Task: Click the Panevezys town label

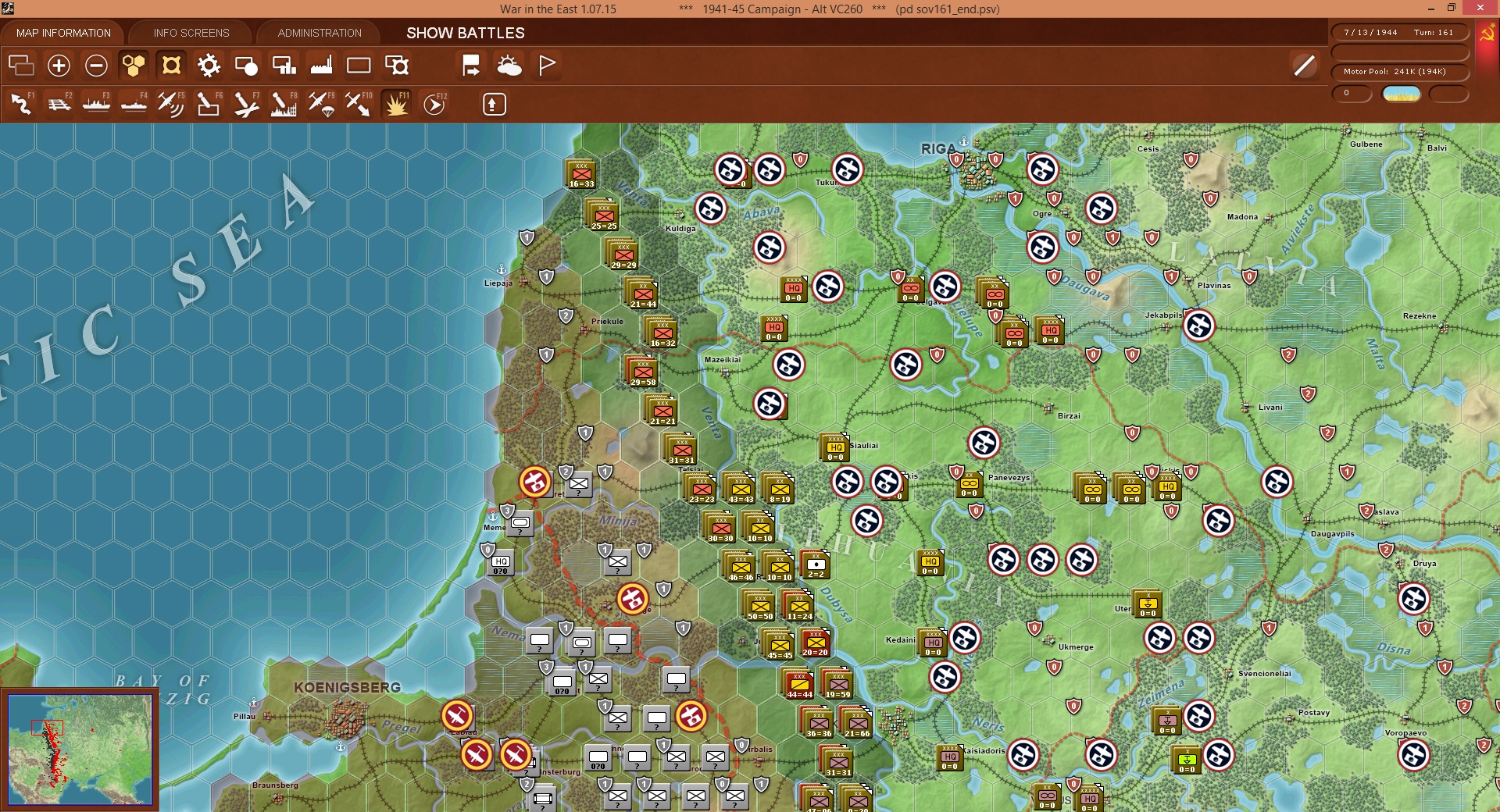Action: (x=1009, y=478)
